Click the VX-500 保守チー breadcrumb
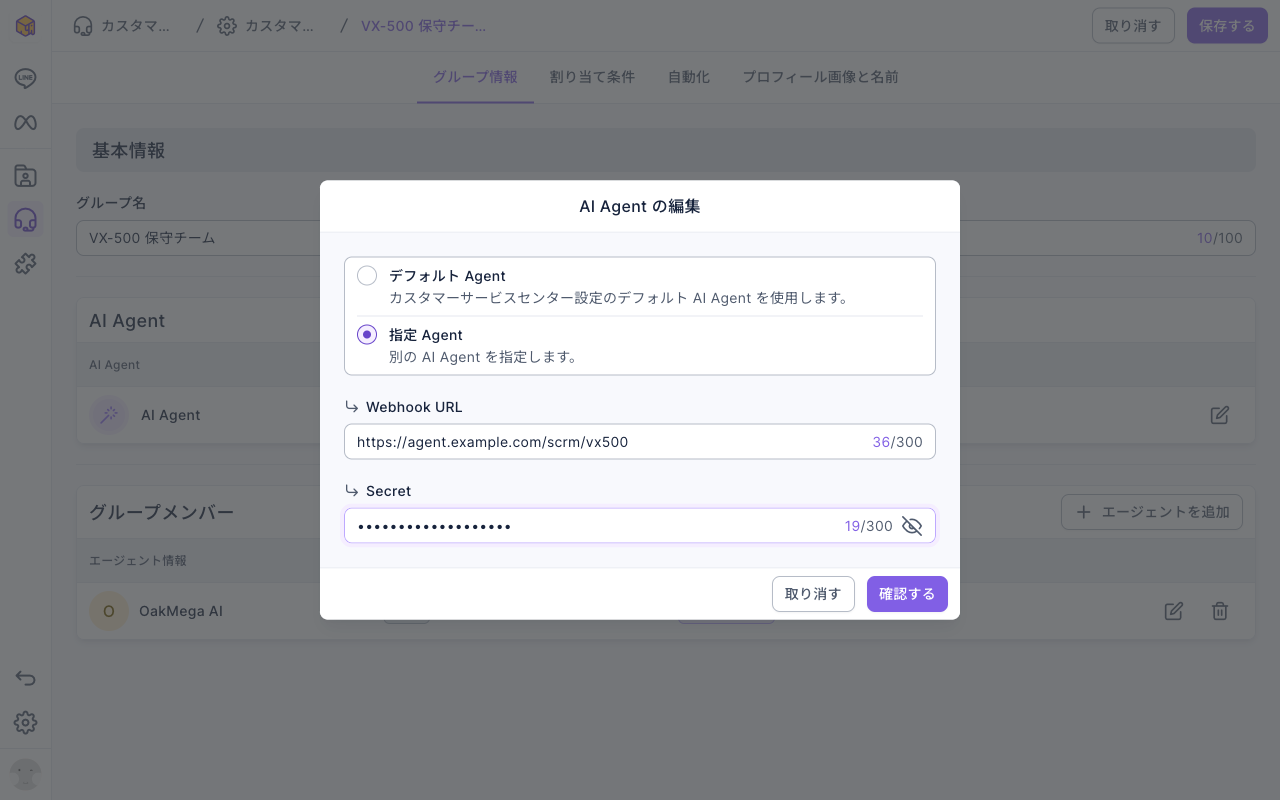Screen dimensions: 1280x800 click(424, 26)
